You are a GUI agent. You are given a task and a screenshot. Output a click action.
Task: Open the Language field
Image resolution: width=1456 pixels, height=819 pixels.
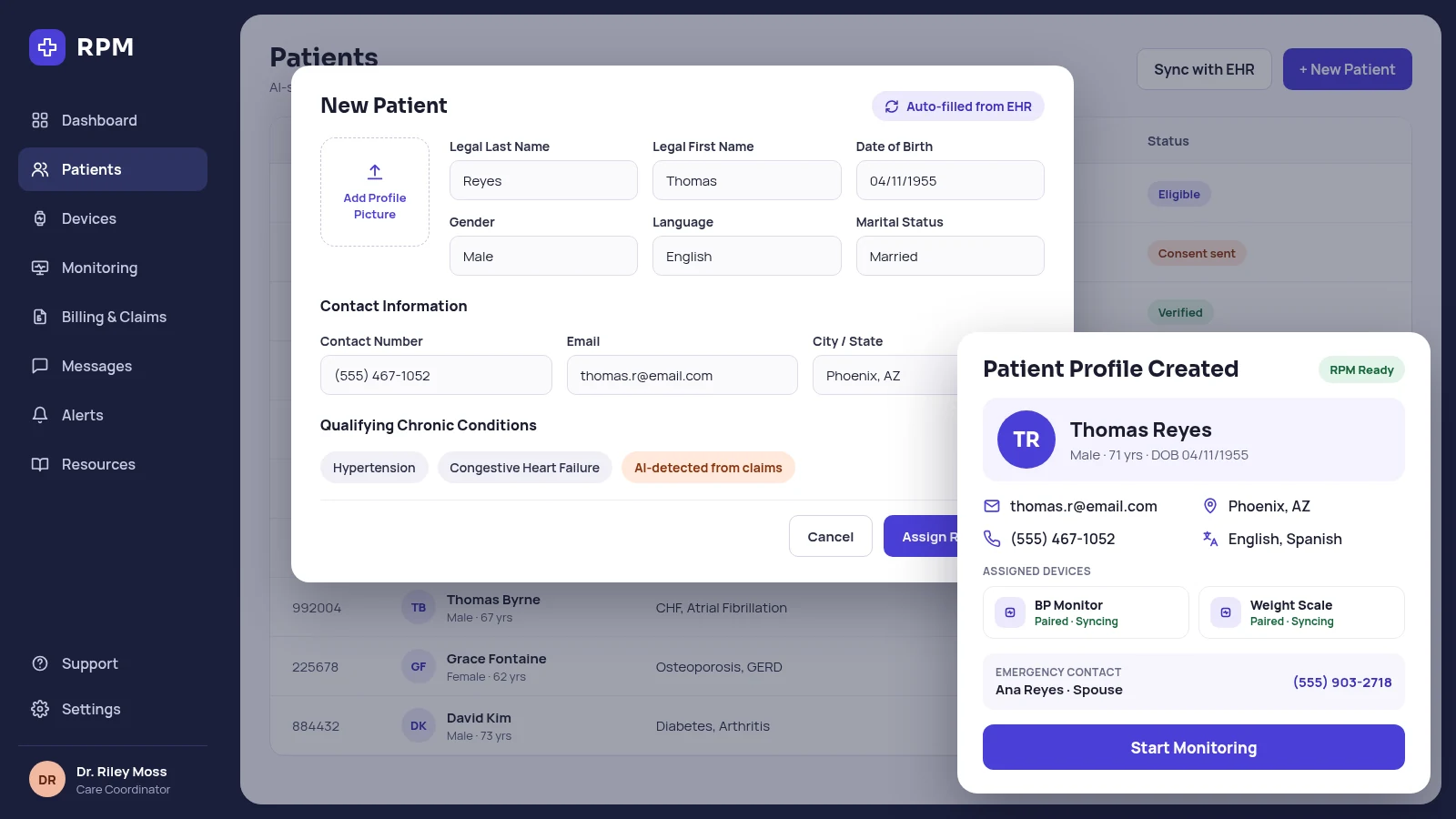coord(747,256)
